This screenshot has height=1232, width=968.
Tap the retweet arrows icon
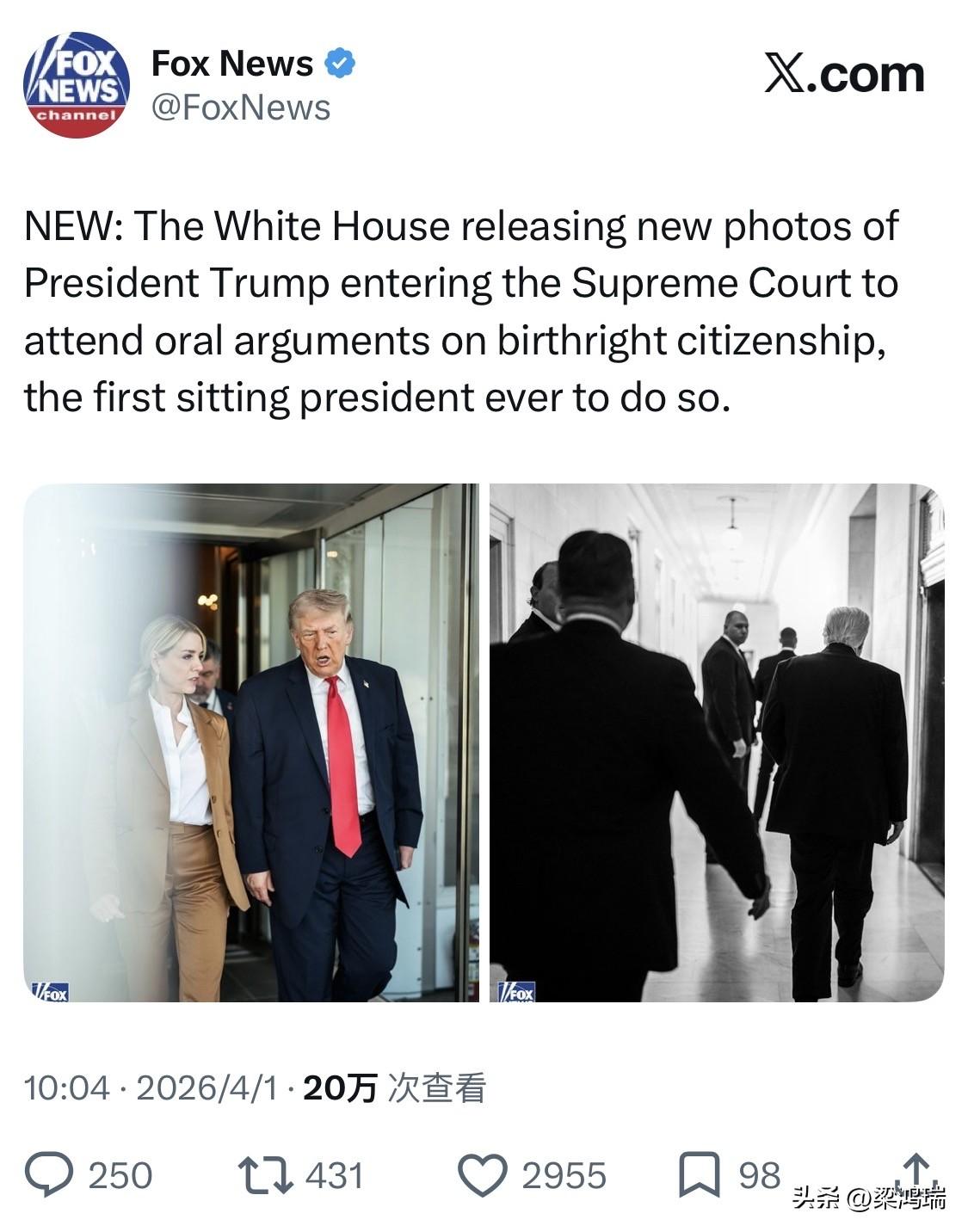pyautogui.click(x=266, y=1176)
